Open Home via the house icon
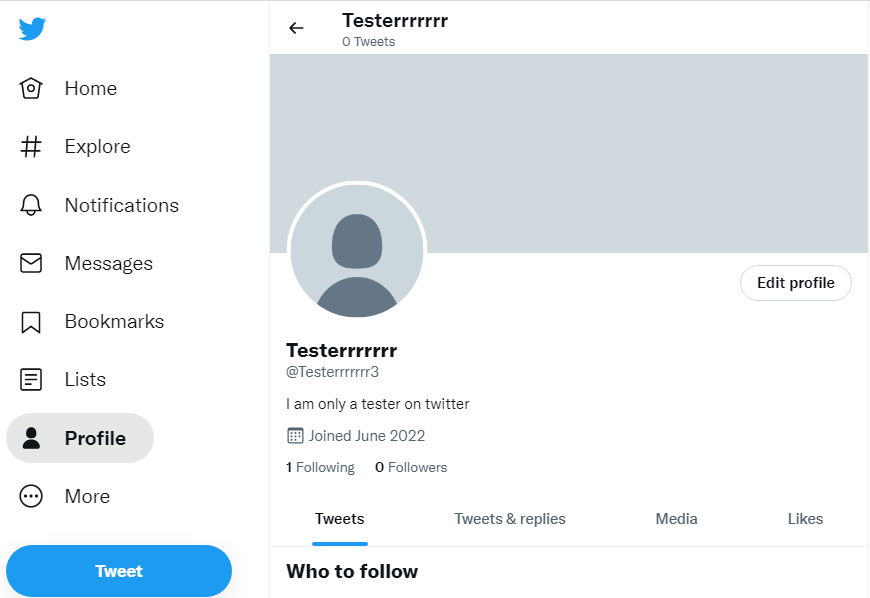Screen dimensions: 870x598 32,89
